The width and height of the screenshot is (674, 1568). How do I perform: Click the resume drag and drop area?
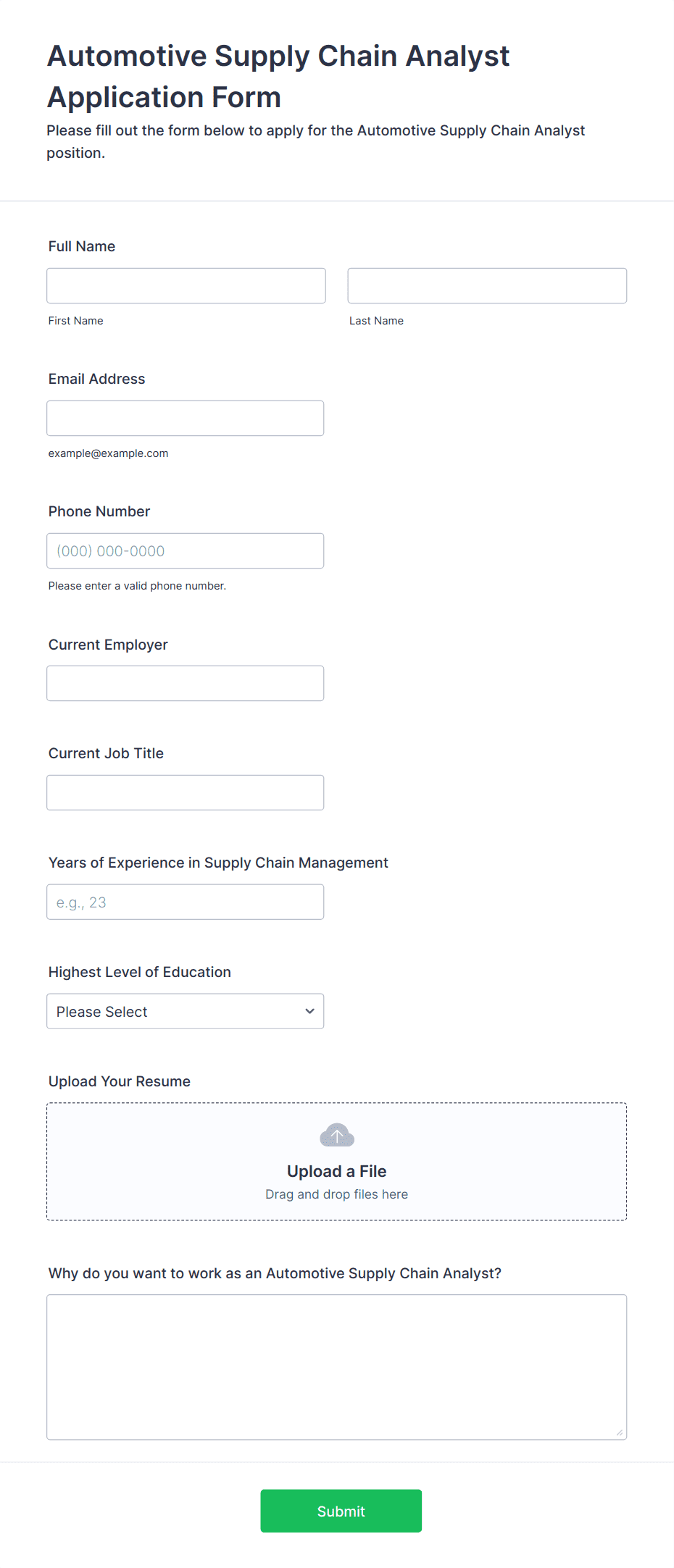[337, 1162]
